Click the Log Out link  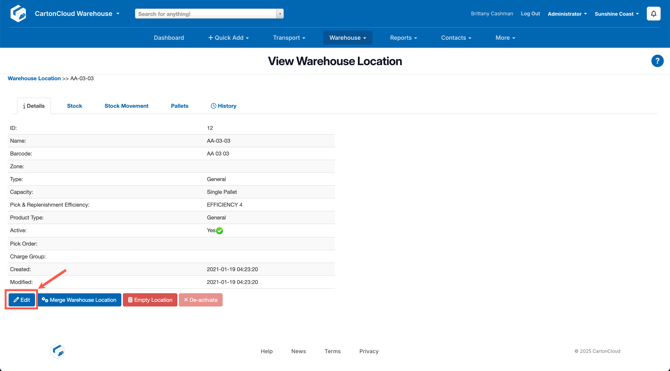(x=530, y=14)
